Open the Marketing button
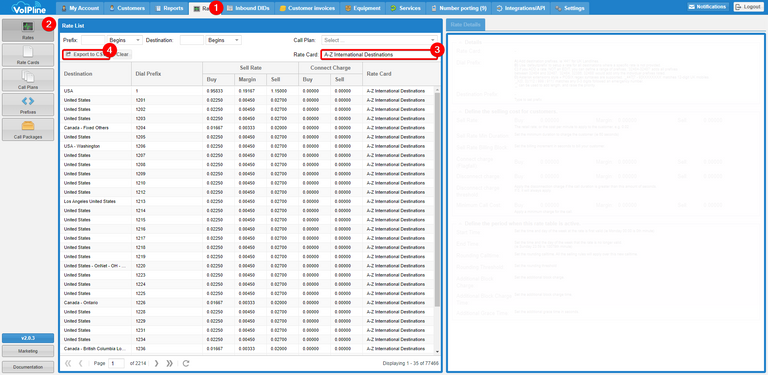768x375 pixels. [x=28, y=351]
